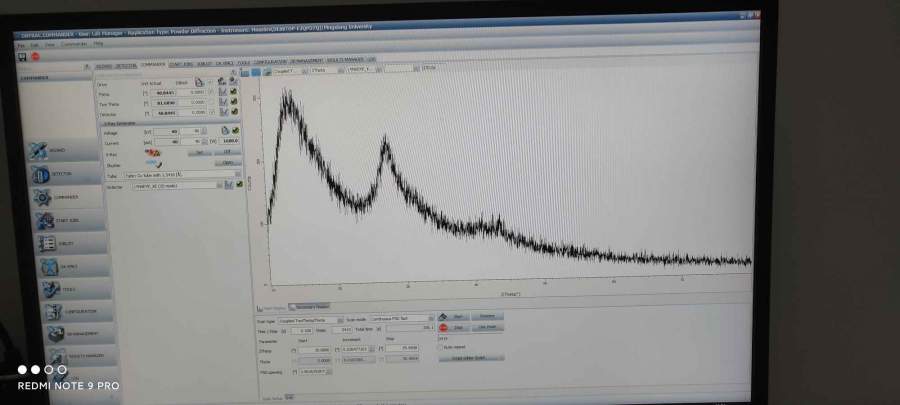The width and height of the screenshot is (900, 405).
Task: Click the save icon in top toolbar
Action: point(22,57)
